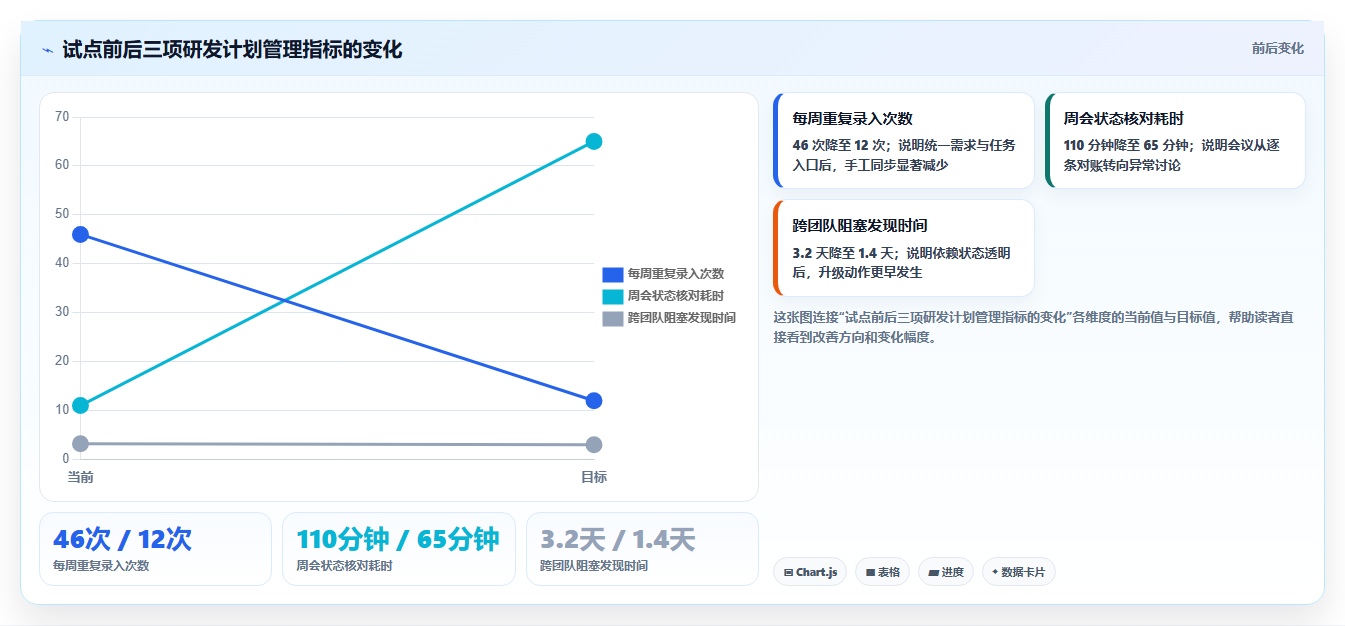
Task: Click legend label 每周重复录入次数
Action: coord(676,274)
